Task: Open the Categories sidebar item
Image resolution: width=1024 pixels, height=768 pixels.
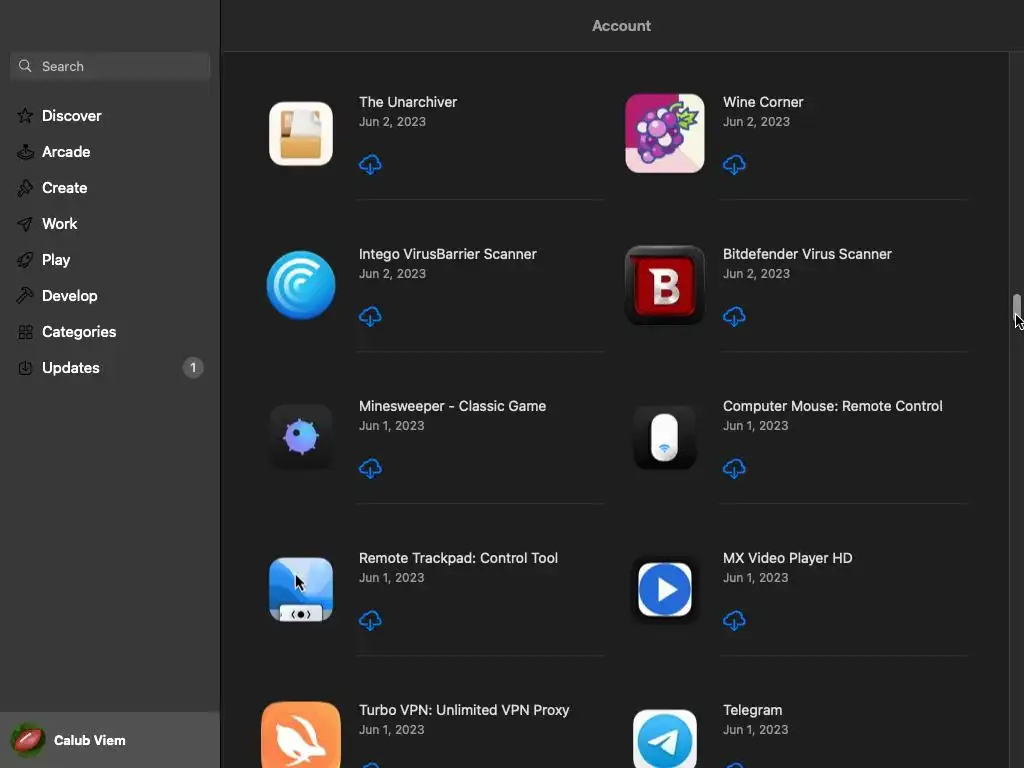Action: click(110, 332)
